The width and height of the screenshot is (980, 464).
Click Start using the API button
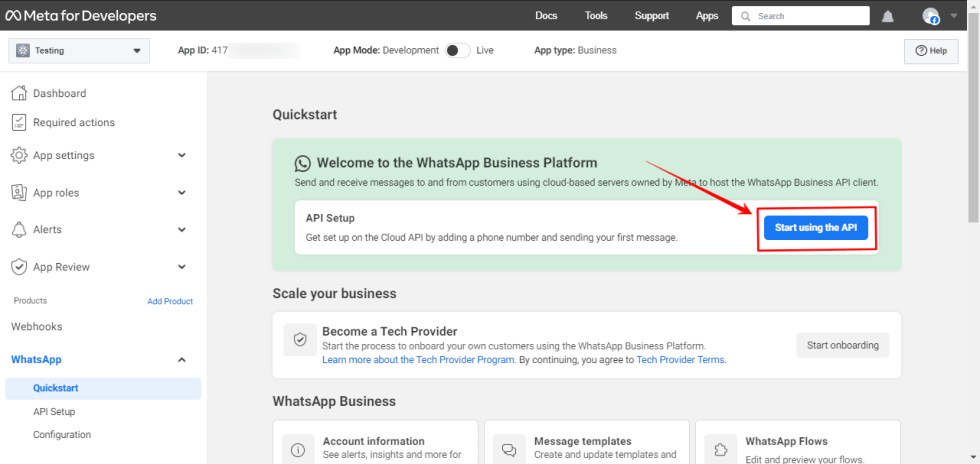tap(815, 228)
